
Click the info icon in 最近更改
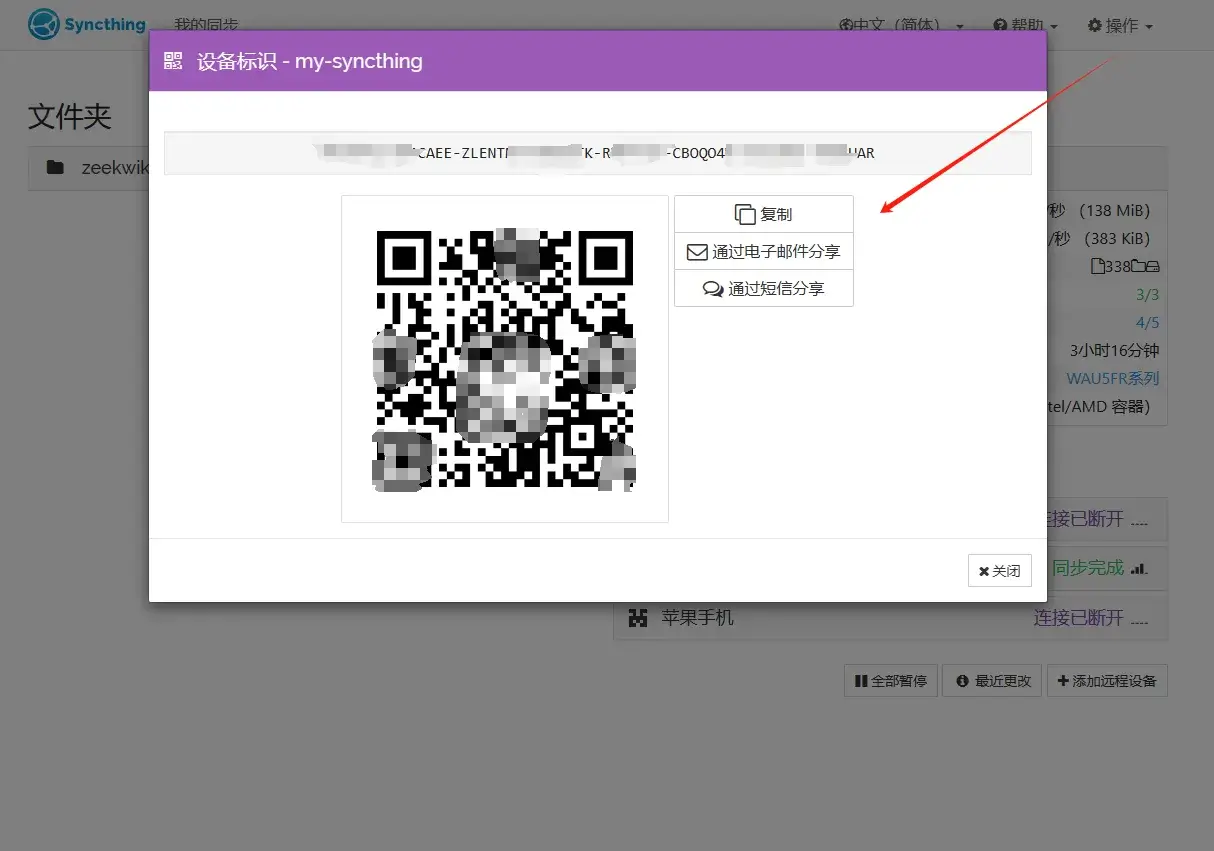(963, 681)
